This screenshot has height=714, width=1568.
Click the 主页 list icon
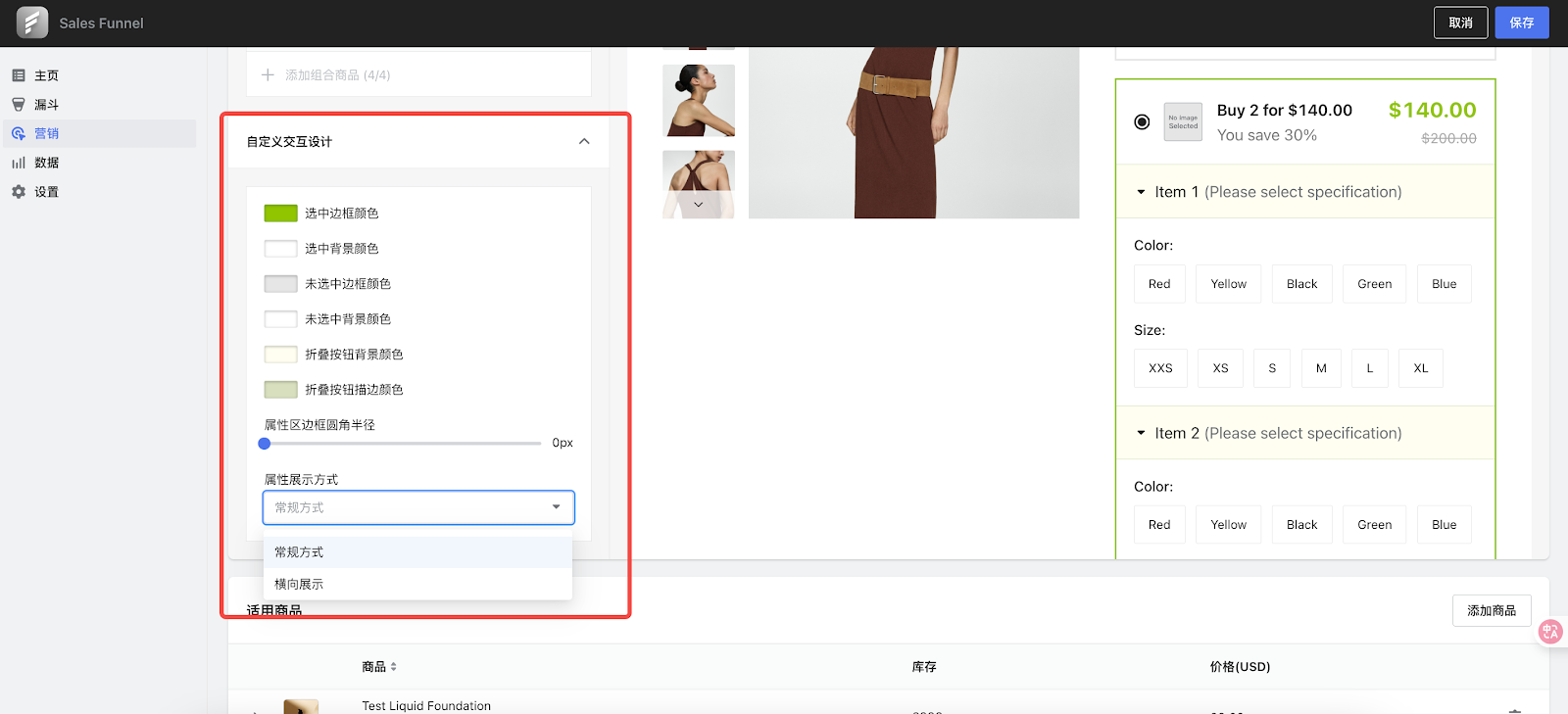[19, 75]
